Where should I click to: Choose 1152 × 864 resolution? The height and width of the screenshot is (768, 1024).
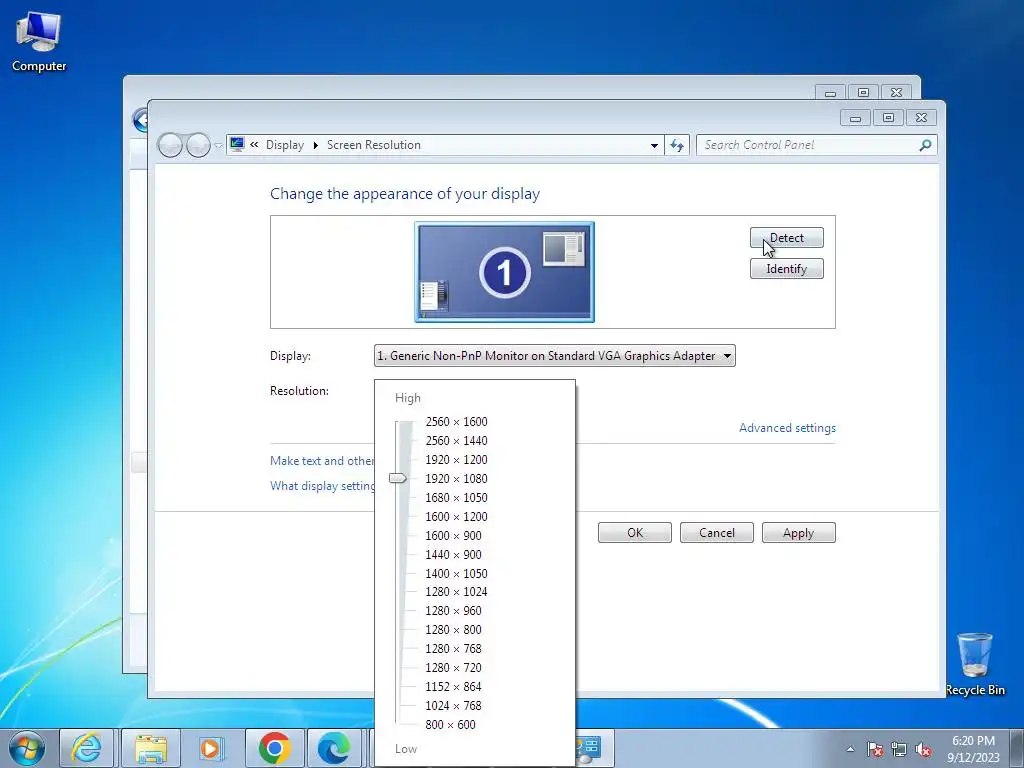[x=454, y=686]
